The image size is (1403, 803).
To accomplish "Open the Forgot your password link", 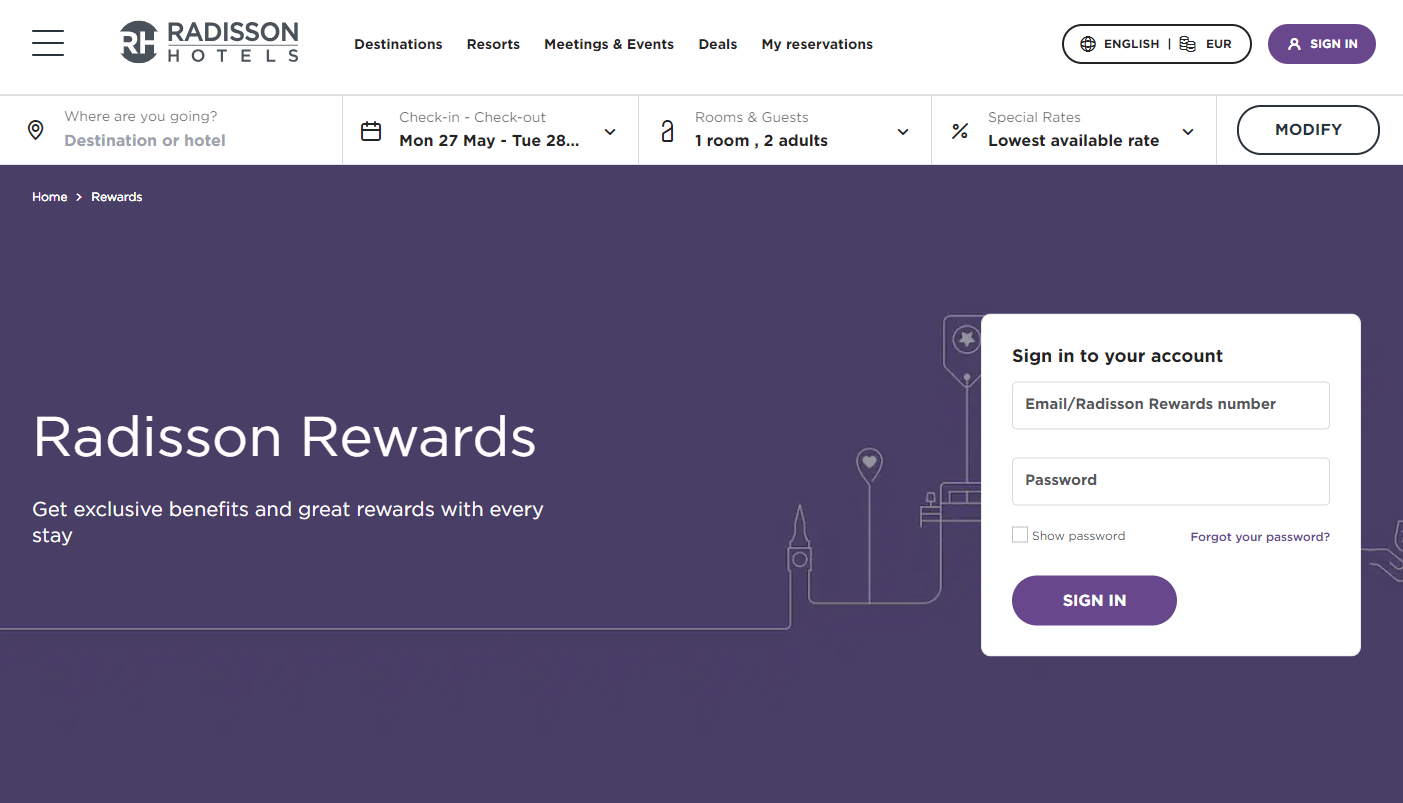I will [1259, 536].
